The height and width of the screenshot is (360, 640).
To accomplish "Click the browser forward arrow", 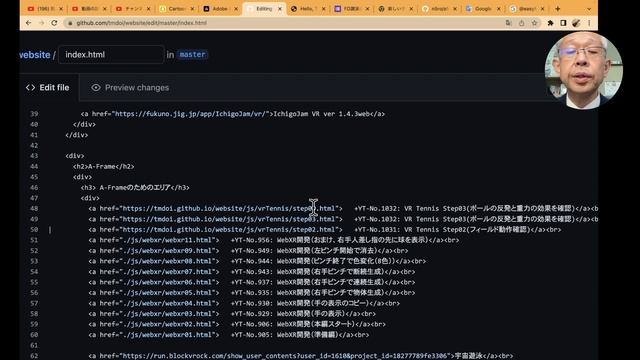I will point(41,23).
